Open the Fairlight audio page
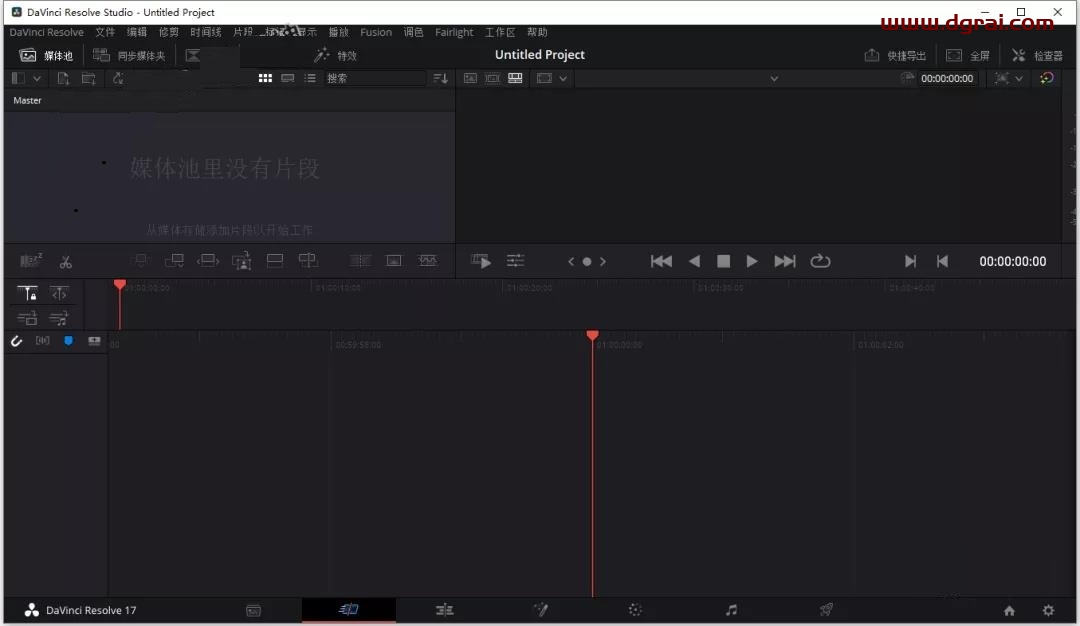The image size is (1080, 626). click(730, 609)
